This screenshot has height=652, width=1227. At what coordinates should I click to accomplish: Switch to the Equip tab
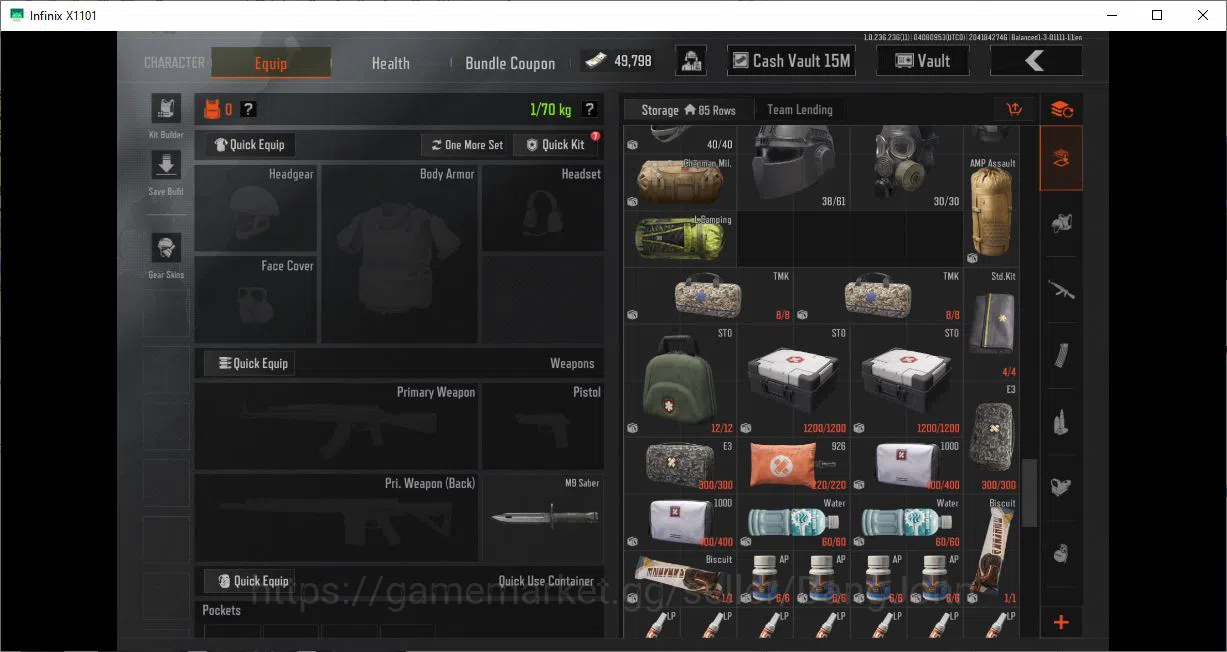[x=271, y=63]
